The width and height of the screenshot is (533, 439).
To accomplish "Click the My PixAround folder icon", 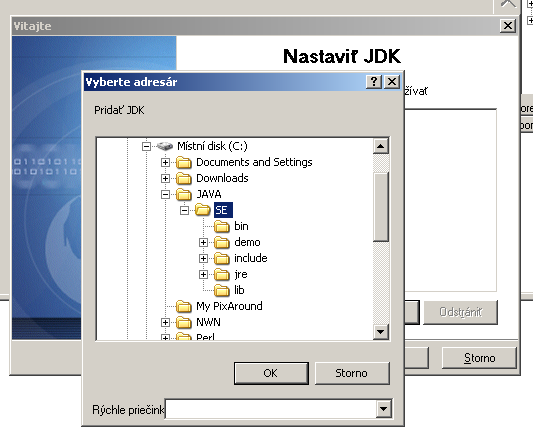I will (x=184, y=306).
